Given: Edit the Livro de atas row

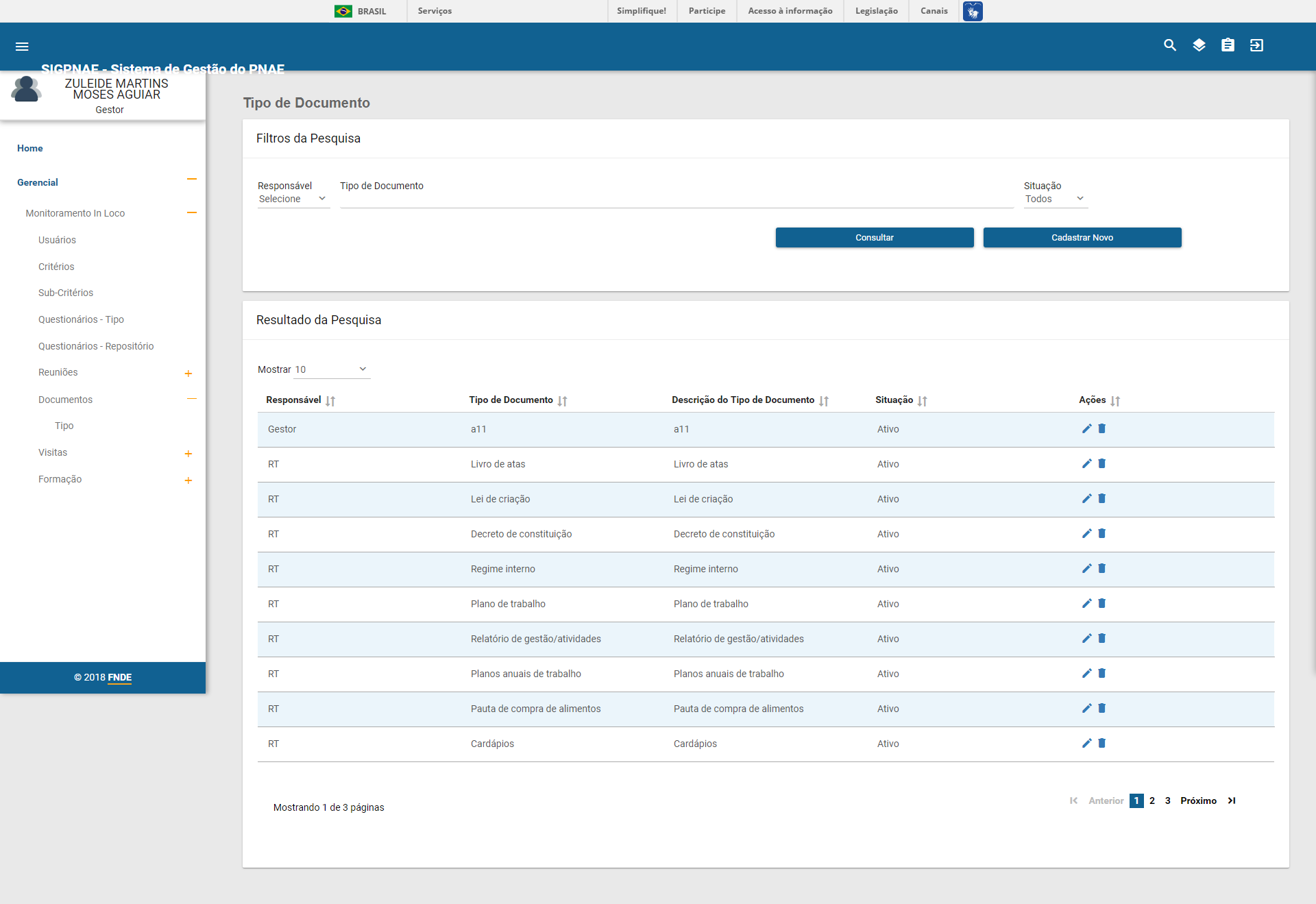Looking at the screenshot, I should pyautogui.click(x=1086, y=464).
